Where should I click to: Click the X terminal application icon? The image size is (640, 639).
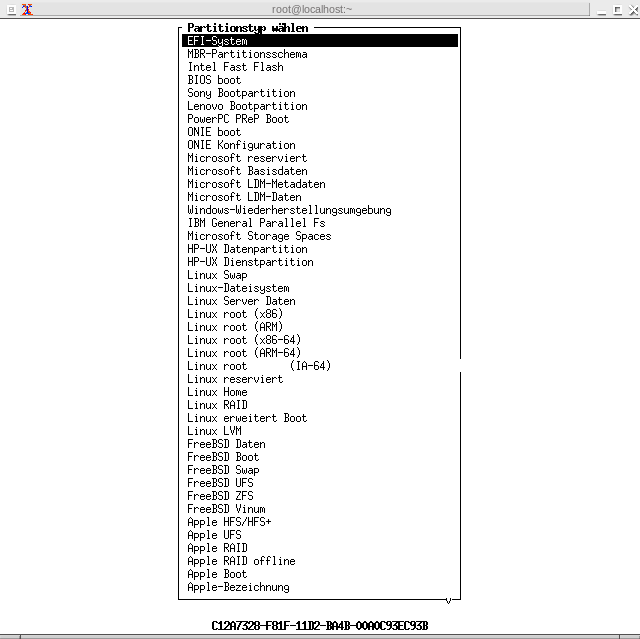tap(27, 9)
